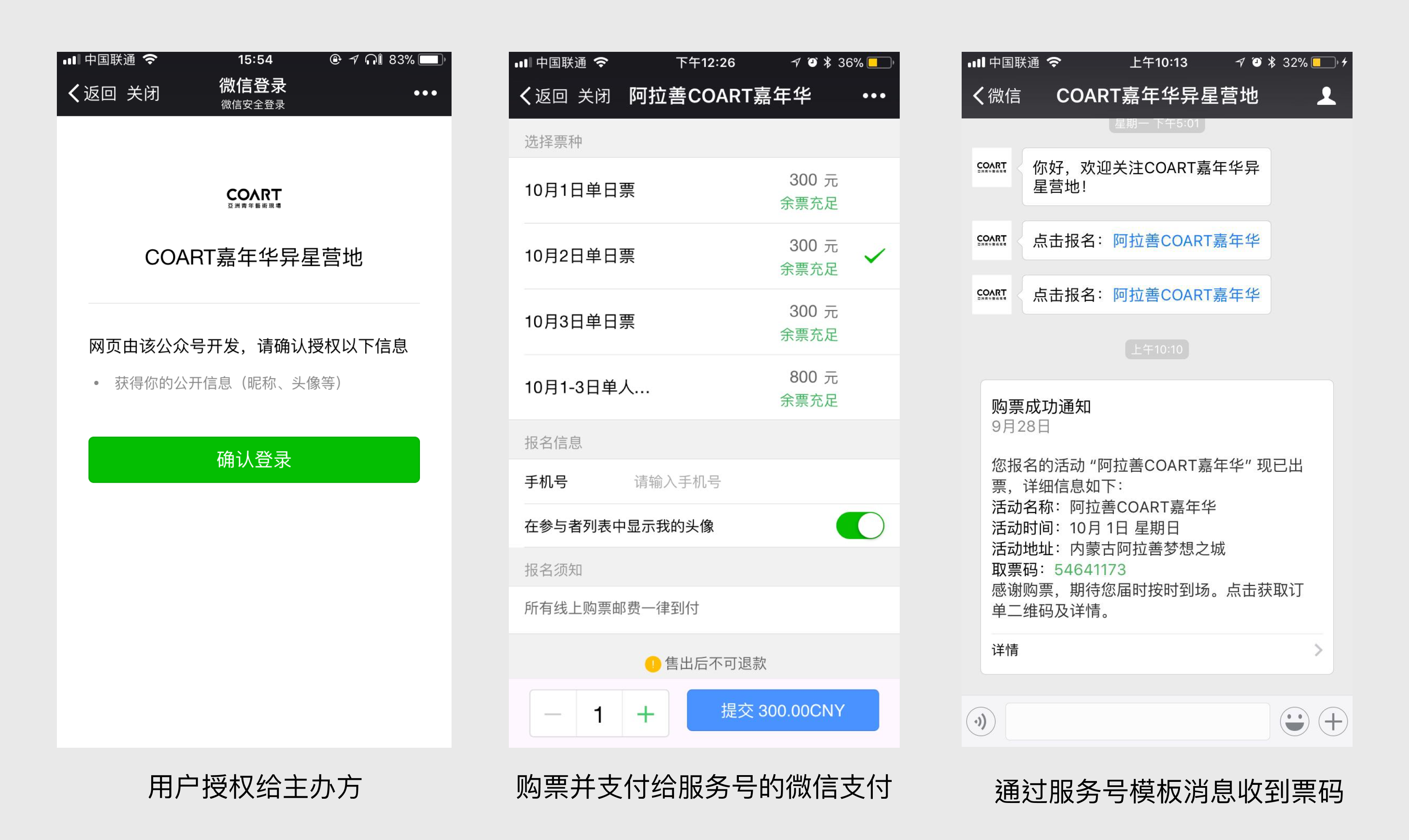Tap the pickup code 54641173 link
The width and height of the screenshot is (1409, 840).
coord(1090,570)
